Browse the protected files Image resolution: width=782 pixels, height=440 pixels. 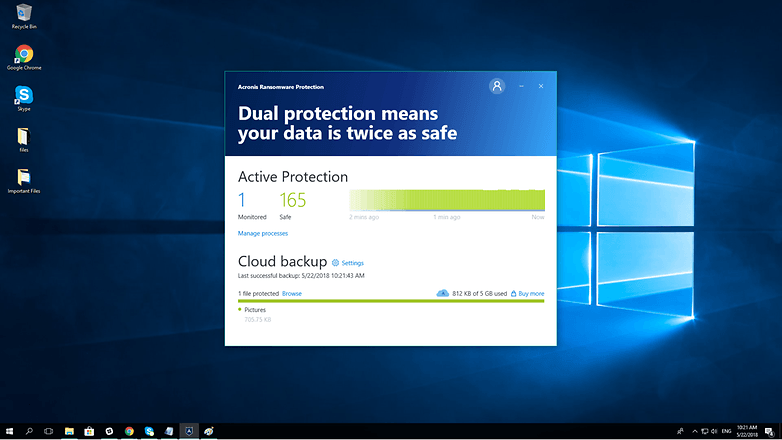(291, 294)
